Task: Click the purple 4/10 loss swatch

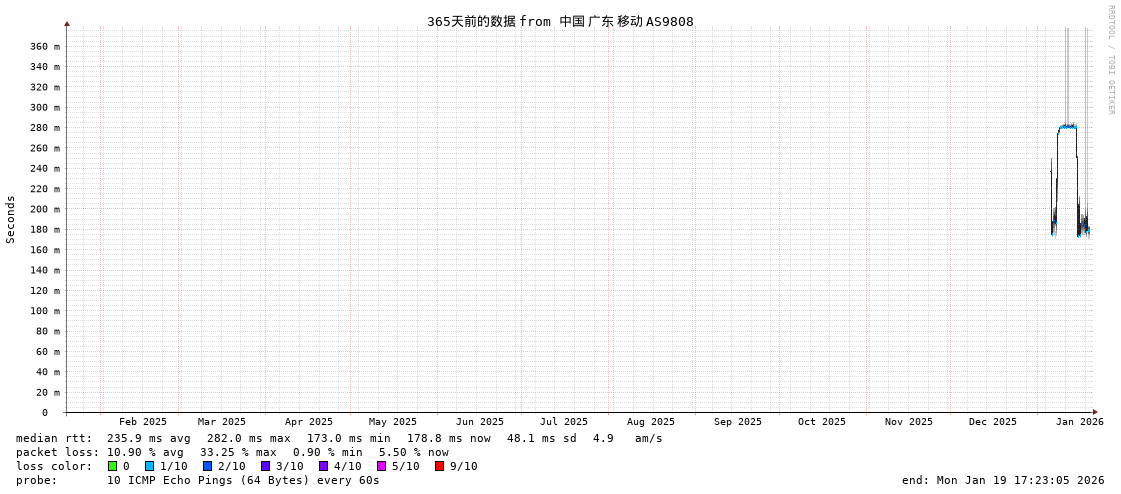Action: (x=324, y=466)
